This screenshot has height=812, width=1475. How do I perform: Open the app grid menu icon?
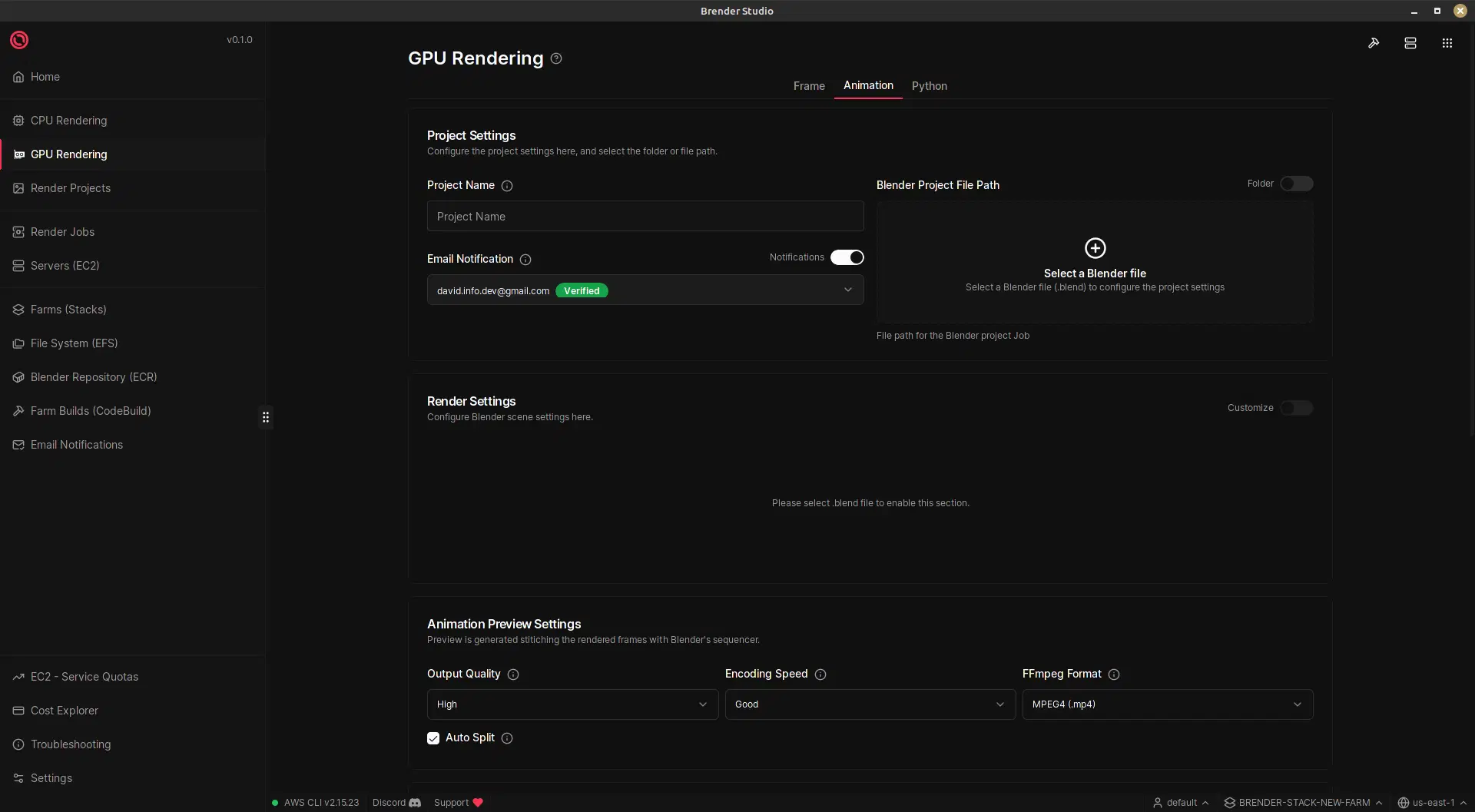point(1447,43)
